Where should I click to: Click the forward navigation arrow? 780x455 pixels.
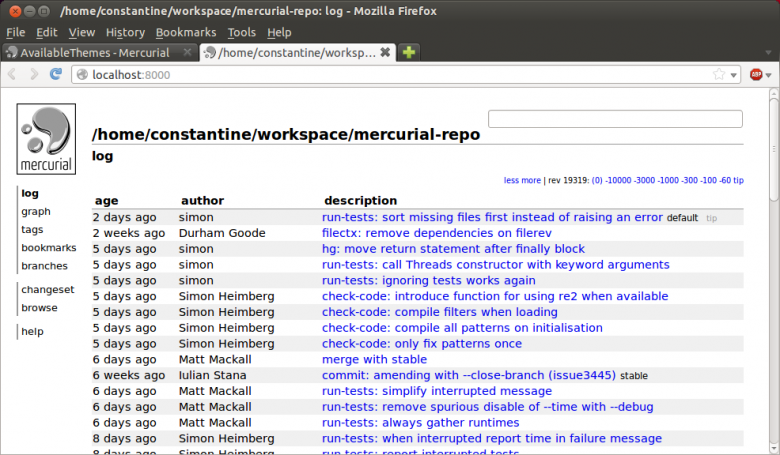click(x=34, y=75)
